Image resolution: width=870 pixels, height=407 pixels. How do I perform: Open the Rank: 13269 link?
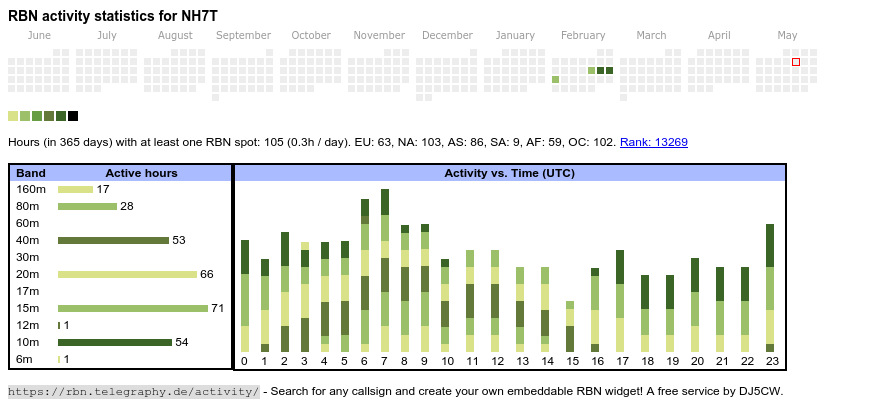coord(653,142)
